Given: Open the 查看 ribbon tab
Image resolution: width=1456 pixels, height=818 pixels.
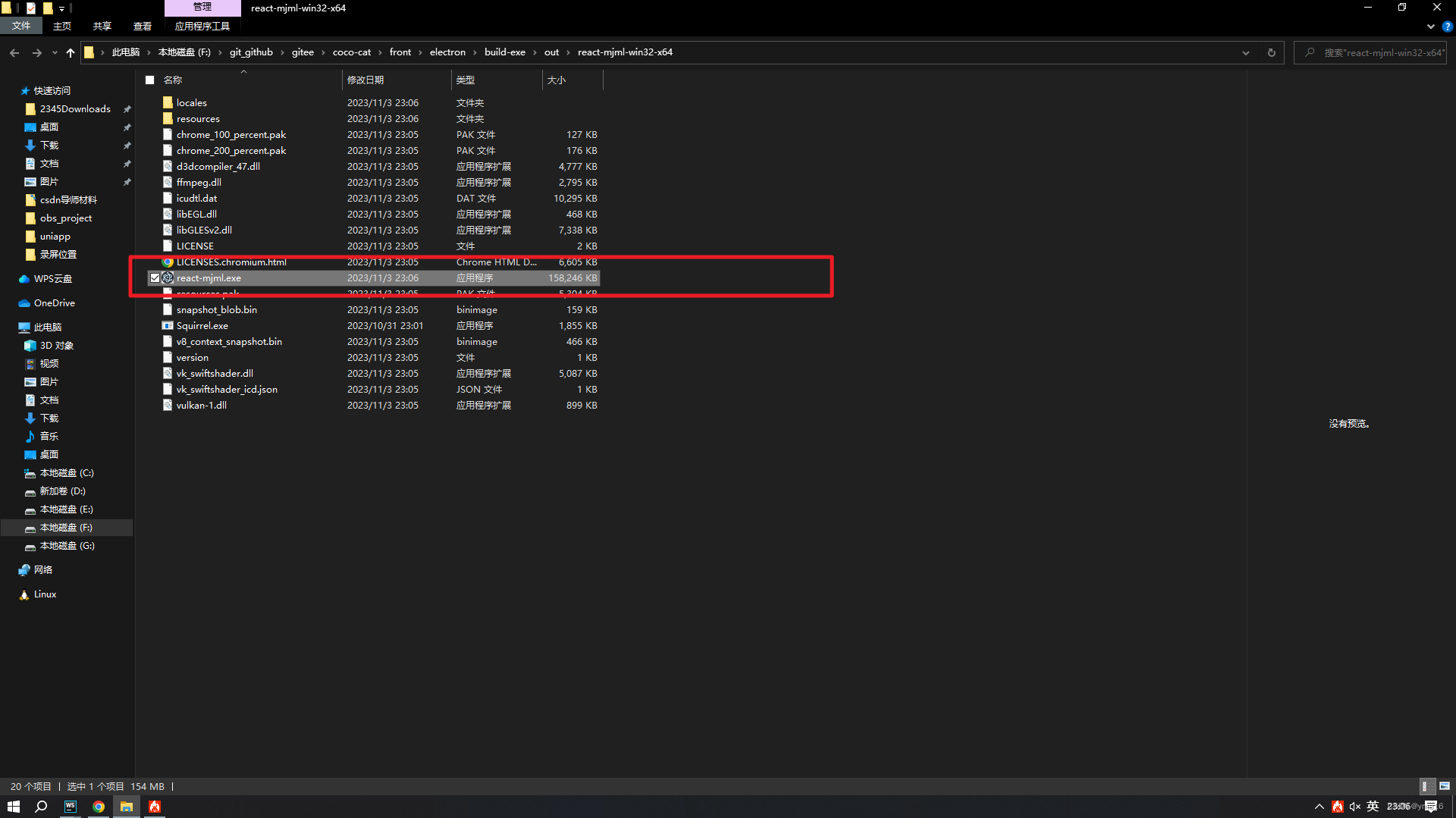Looking at the screenshot, I should click(x=143, y=26).
